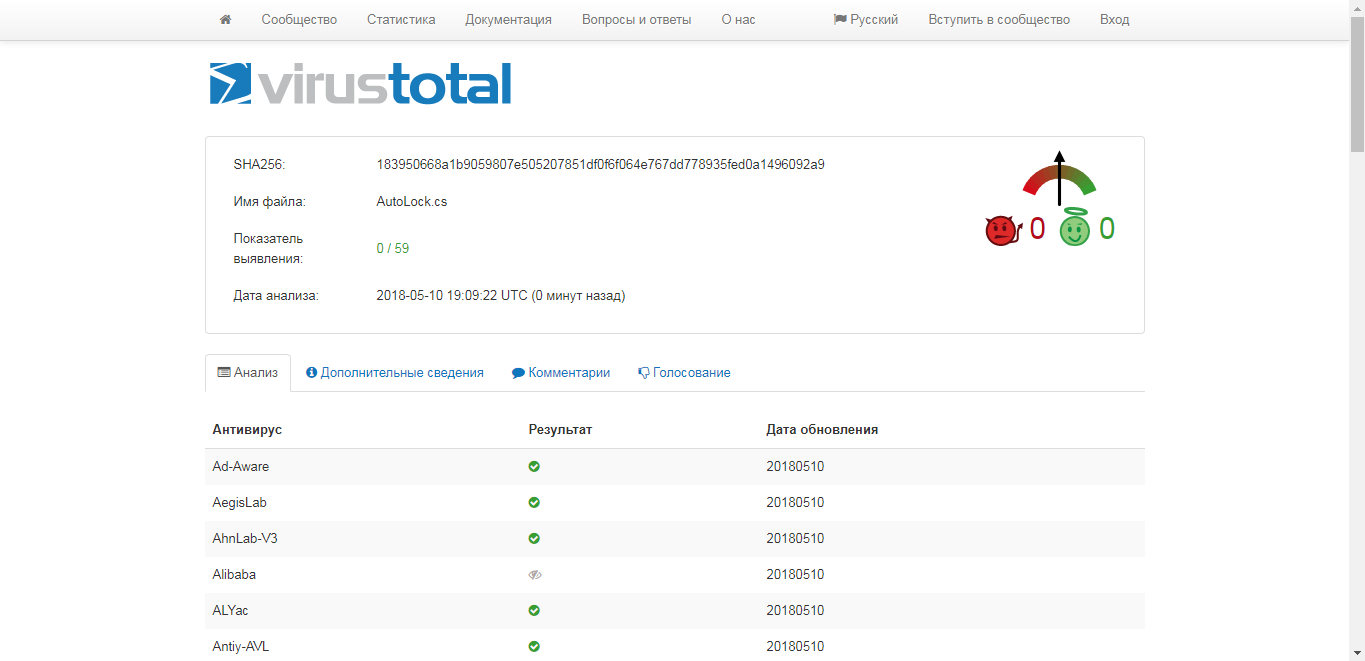Switch to the Комментарии tab
Image resolution: width=1365 pixels, height=661 pixels.
tap(561, 372)
